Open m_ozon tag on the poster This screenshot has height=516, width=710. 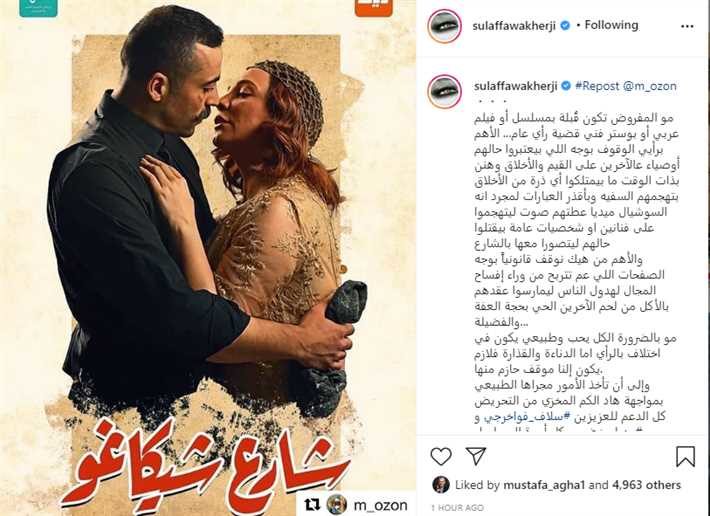click(380, 505)
